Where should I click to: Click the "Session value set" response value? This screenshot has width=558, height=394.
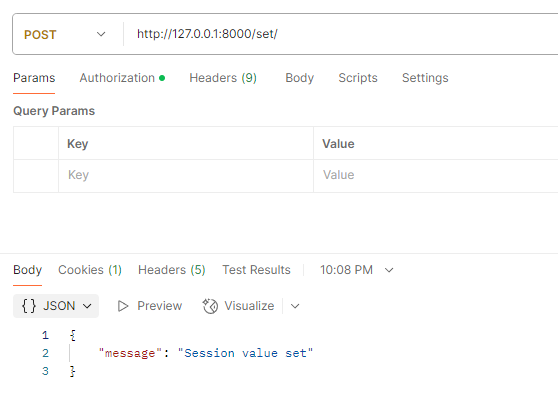pyautogui.click(x=245, y=353)
